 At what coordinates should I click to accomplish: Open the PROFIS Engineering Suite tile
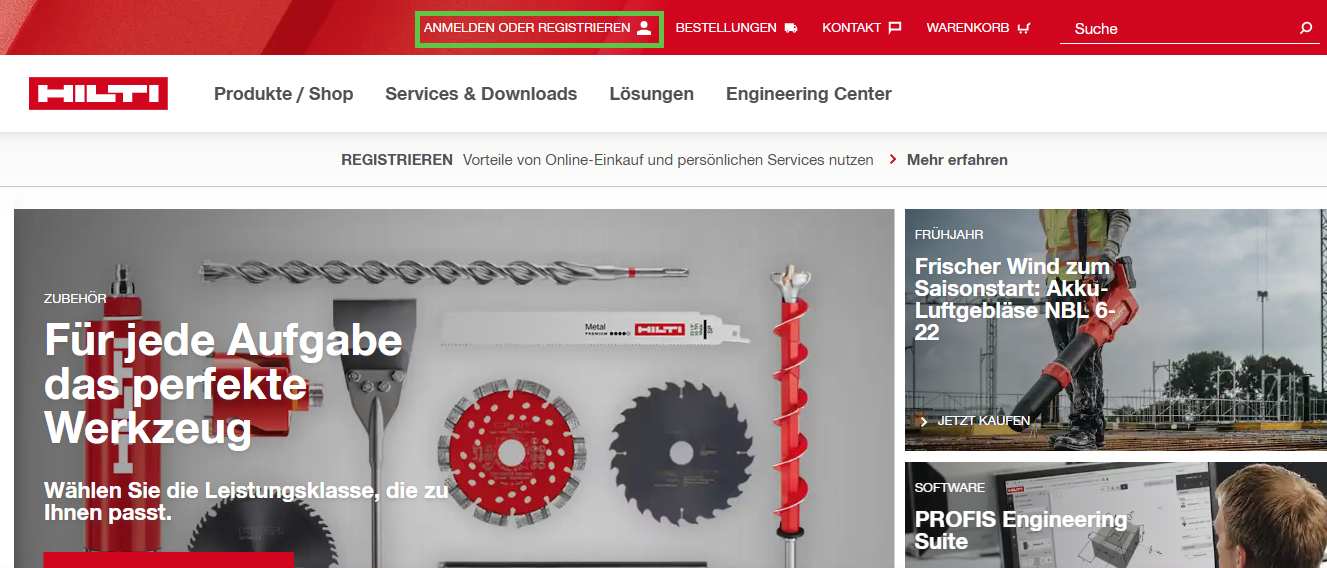pos(1116,515)
